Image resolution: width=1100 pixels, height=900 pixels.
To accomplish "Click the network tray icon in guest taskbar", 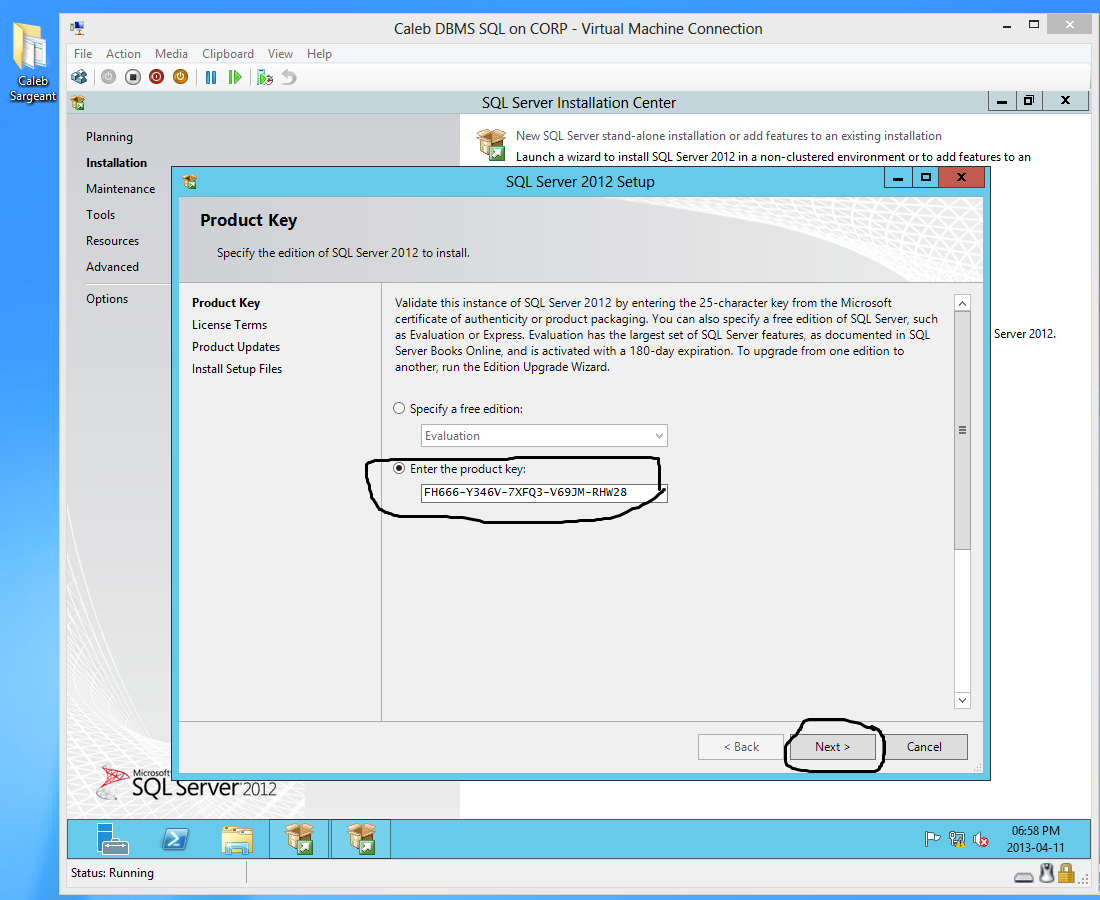I will tap(956, 839).
